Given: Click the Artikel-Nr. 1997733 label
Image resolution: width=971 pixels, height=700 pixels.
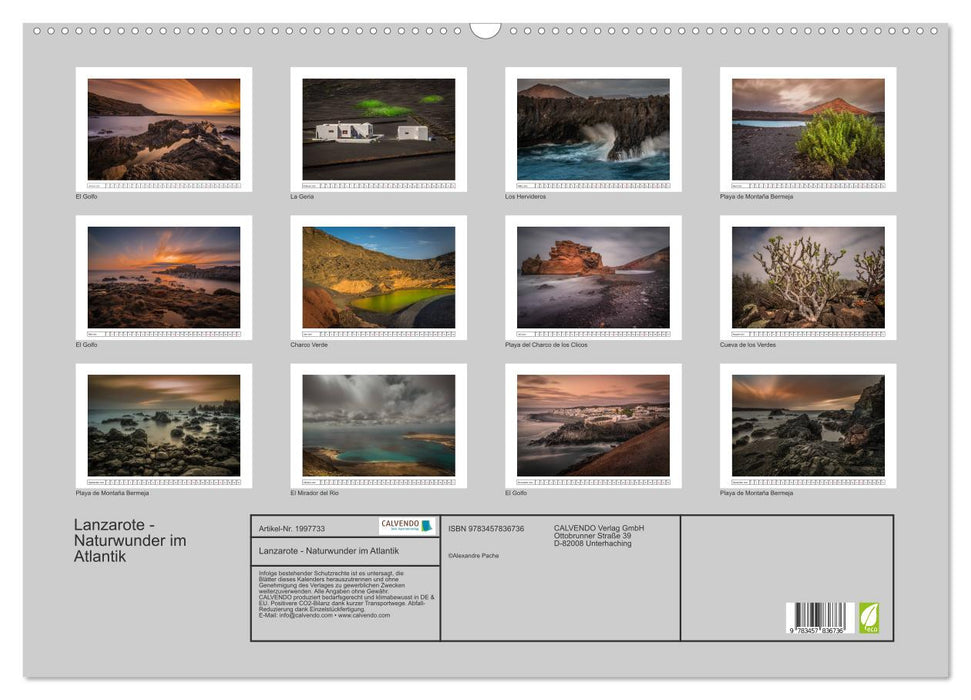Looking at the screenshot, I should [291, 528].
